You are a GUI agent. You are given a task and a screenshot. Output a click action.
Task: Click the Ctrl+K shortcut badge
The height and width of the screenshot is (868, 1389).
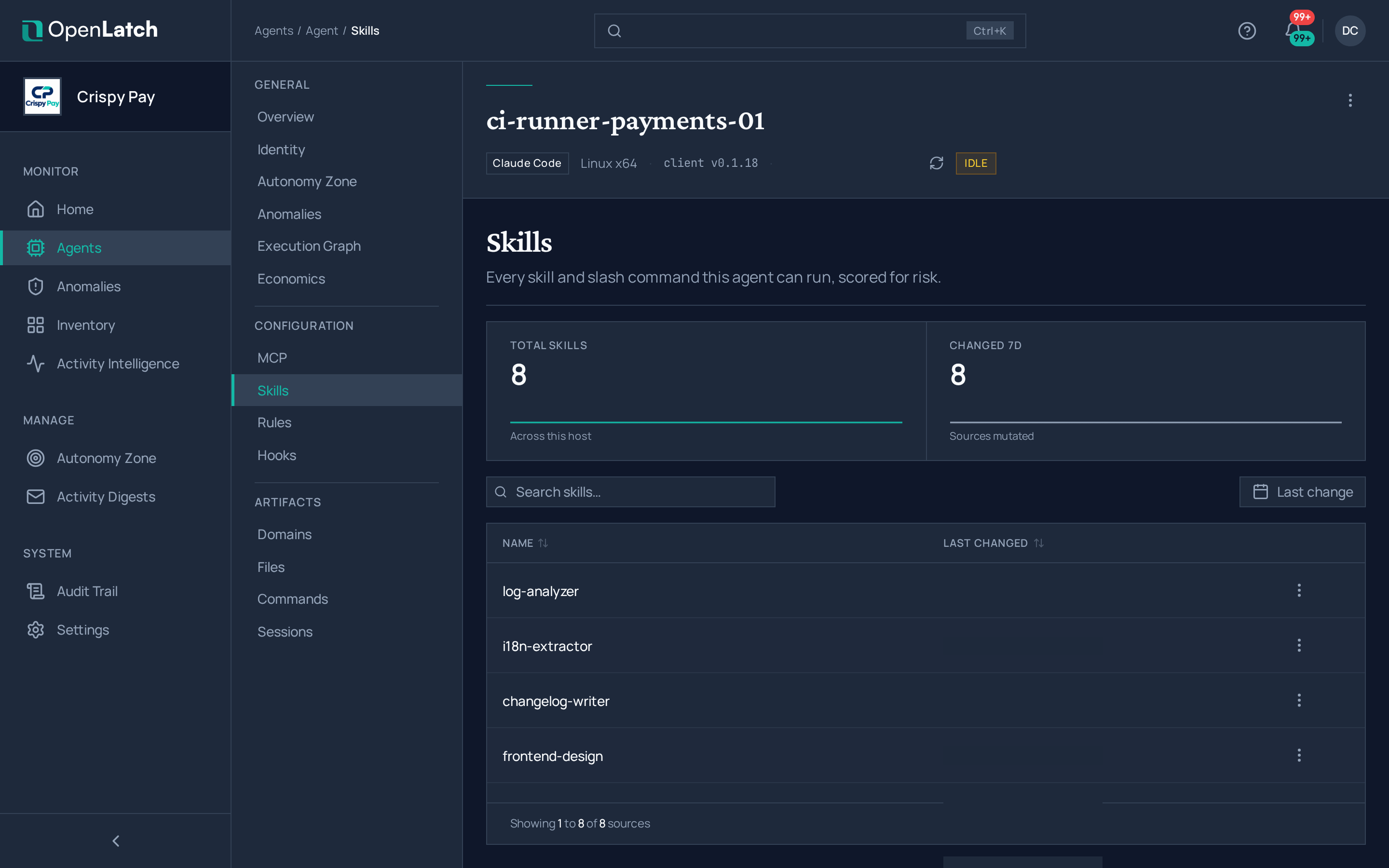989,30
